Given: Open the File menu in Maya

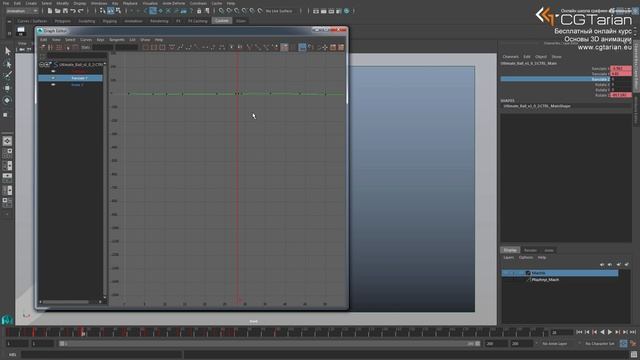Looking at the screenshot, I should (6, 3).
